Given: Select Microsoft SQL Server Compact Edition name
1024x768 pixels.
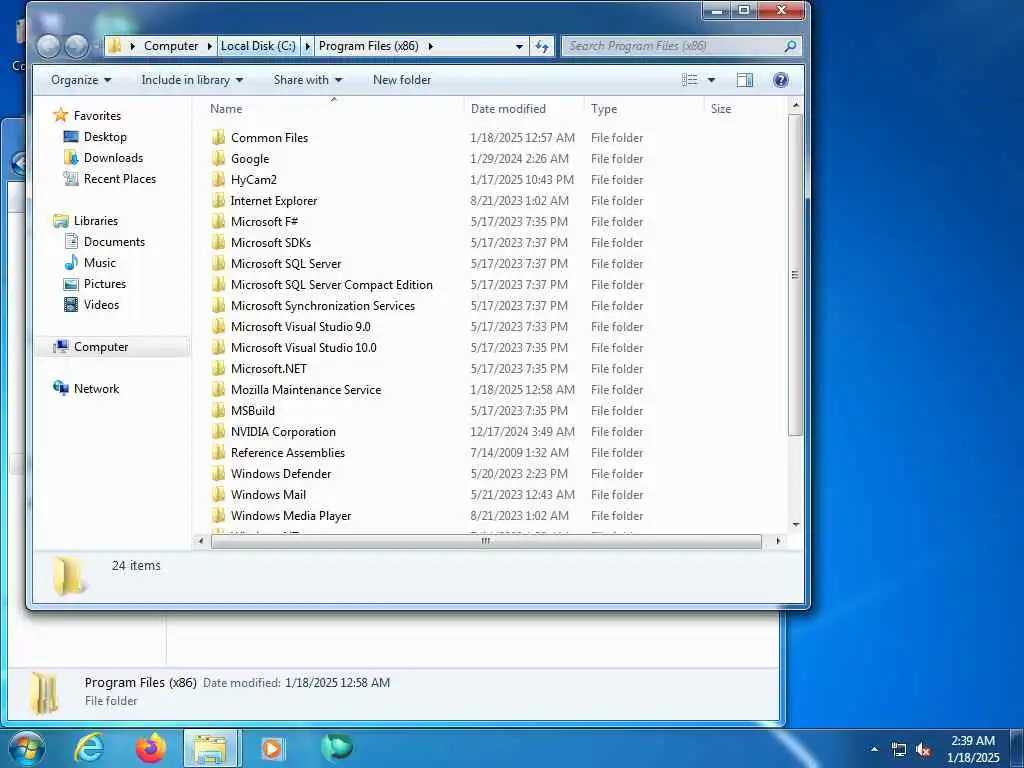Looking at the screenshot, I should click(332, 285).
